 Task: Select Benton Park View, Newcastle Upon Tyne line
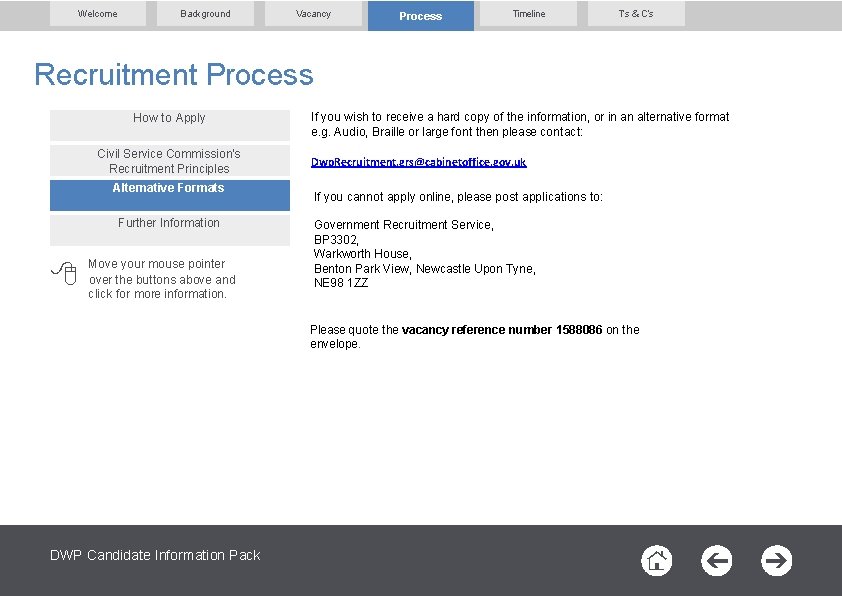425,268
